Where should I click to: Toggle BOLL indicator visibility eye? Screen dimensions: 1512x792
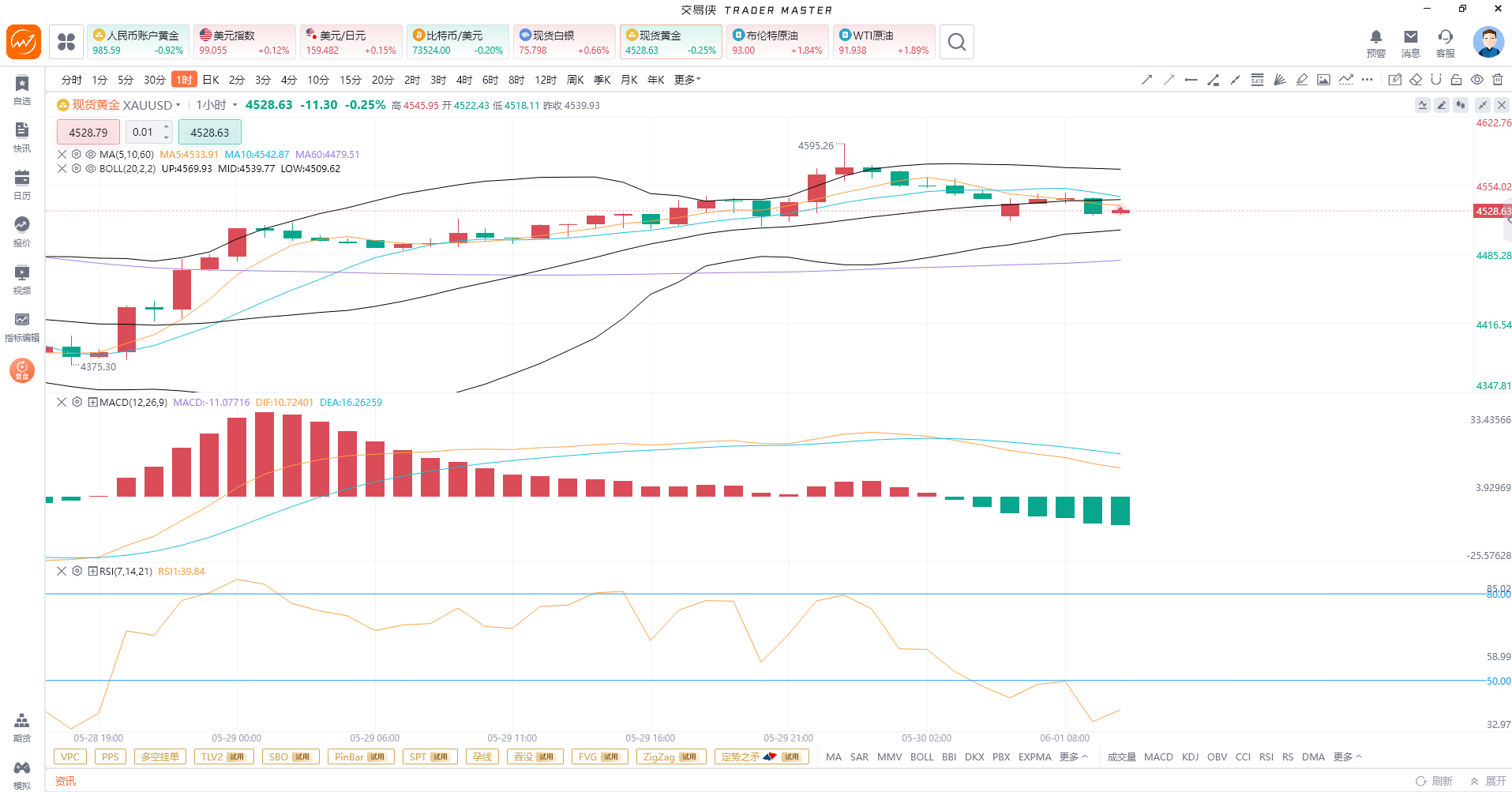coord(91,168)
